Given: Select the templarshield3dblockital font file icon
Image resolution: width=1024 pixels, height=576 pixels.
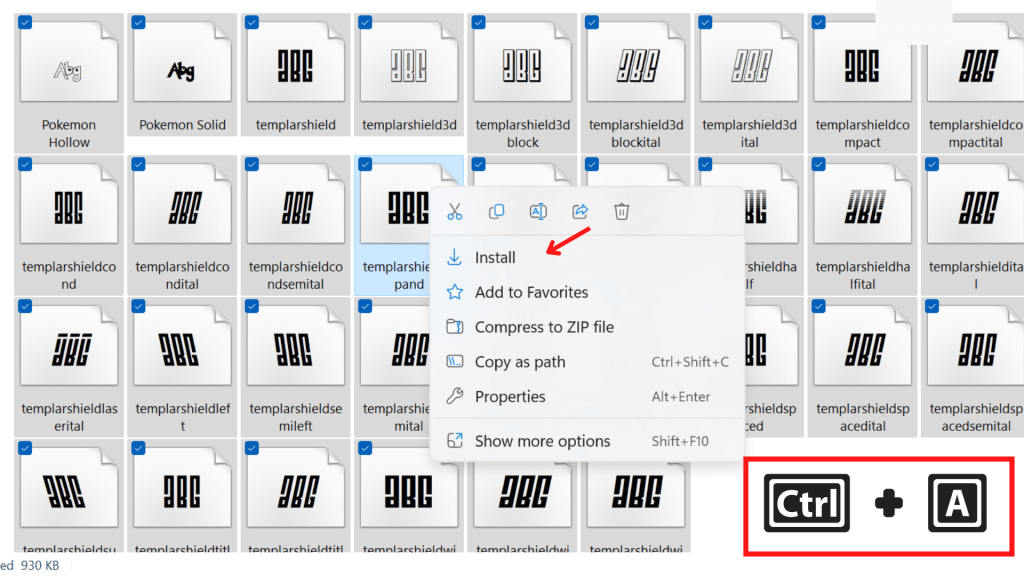Looking at the screenshot, I should 635,62.
